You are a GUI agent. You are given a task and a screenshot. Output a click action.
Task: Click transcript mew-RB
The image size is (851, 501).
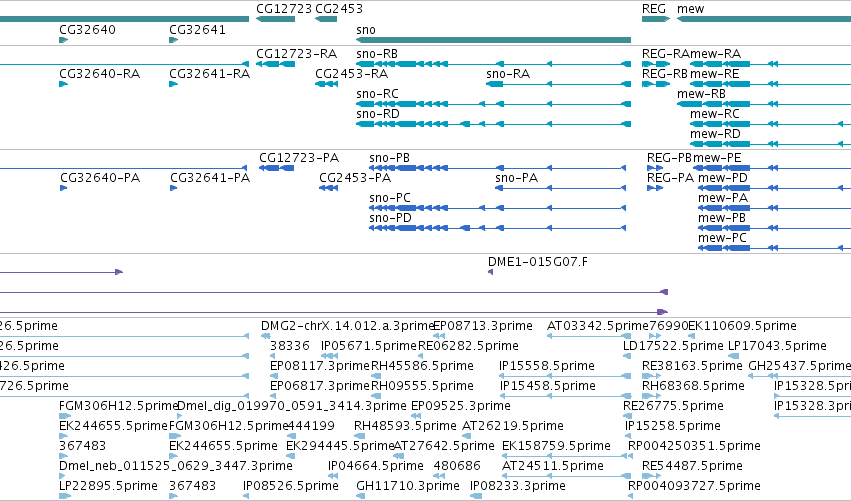click(x=701, y=94)
